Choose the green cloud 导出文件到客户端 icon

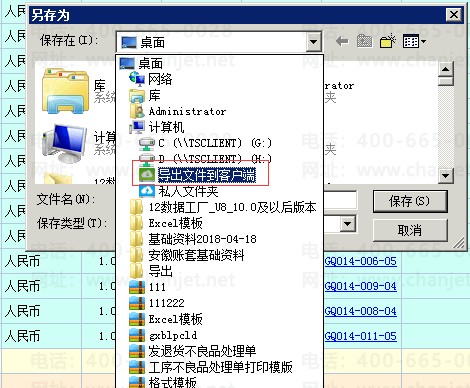[147, 174]
